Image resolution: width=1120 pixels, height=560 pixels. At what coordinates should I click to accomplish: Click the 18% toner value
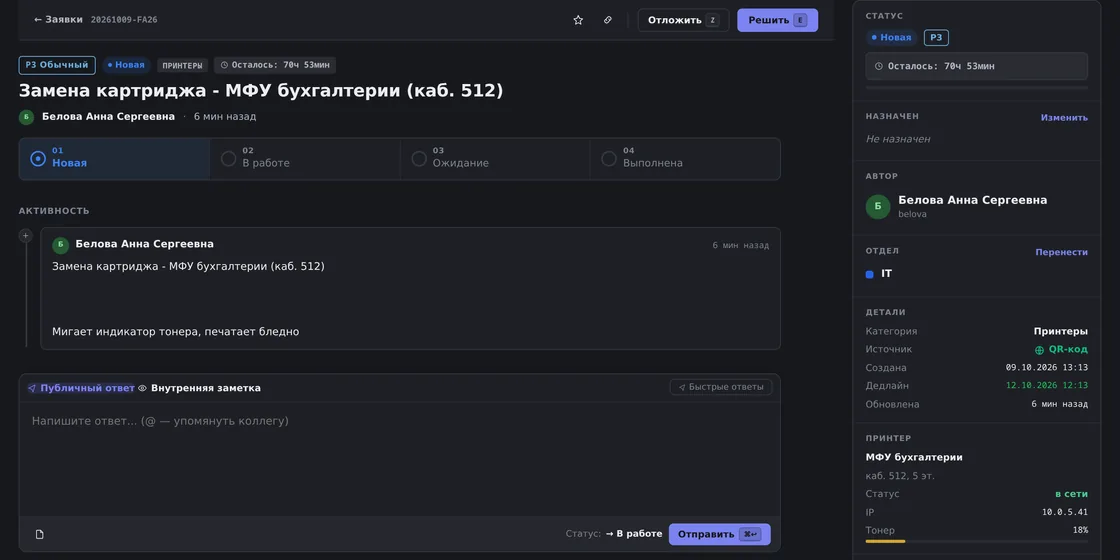tap(1080, 530)
